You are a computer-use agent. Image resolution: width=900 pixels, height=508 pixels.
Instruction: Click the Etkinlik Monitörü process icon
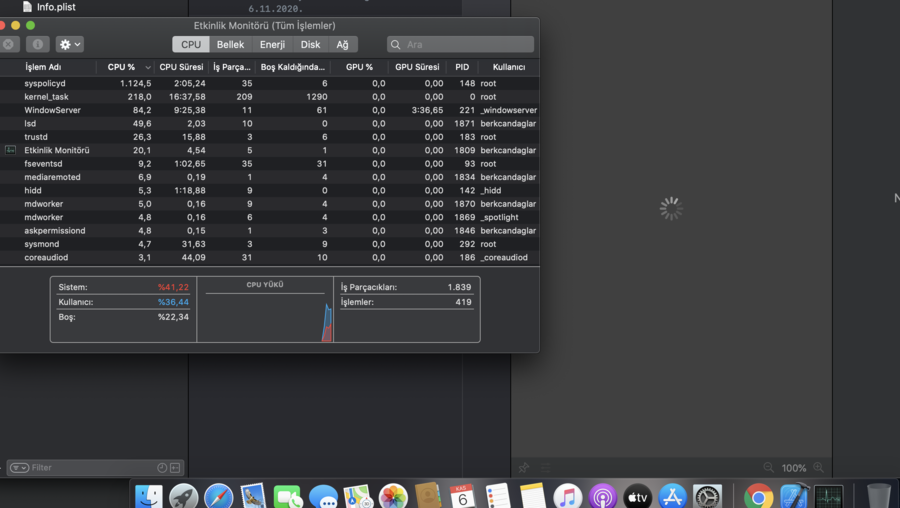[11, 150]
